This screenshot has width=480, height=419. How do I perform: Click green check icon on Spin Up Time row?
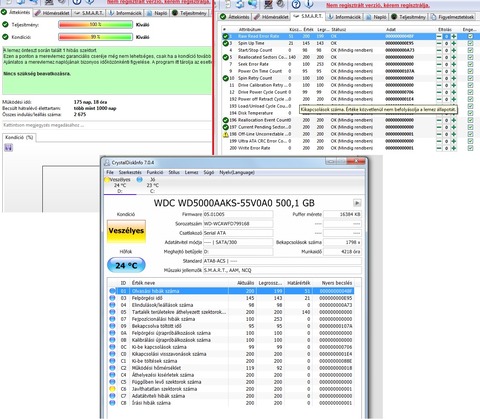226,43
